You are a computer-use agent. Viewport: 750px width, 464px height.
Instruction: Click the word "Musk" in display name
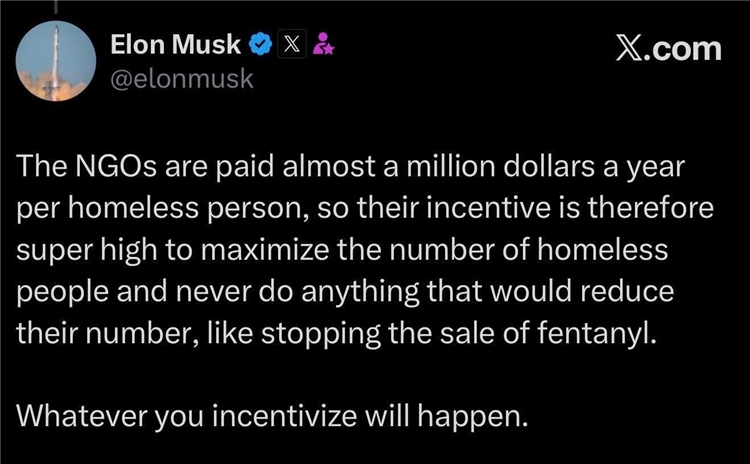click(x=210, y=45)
